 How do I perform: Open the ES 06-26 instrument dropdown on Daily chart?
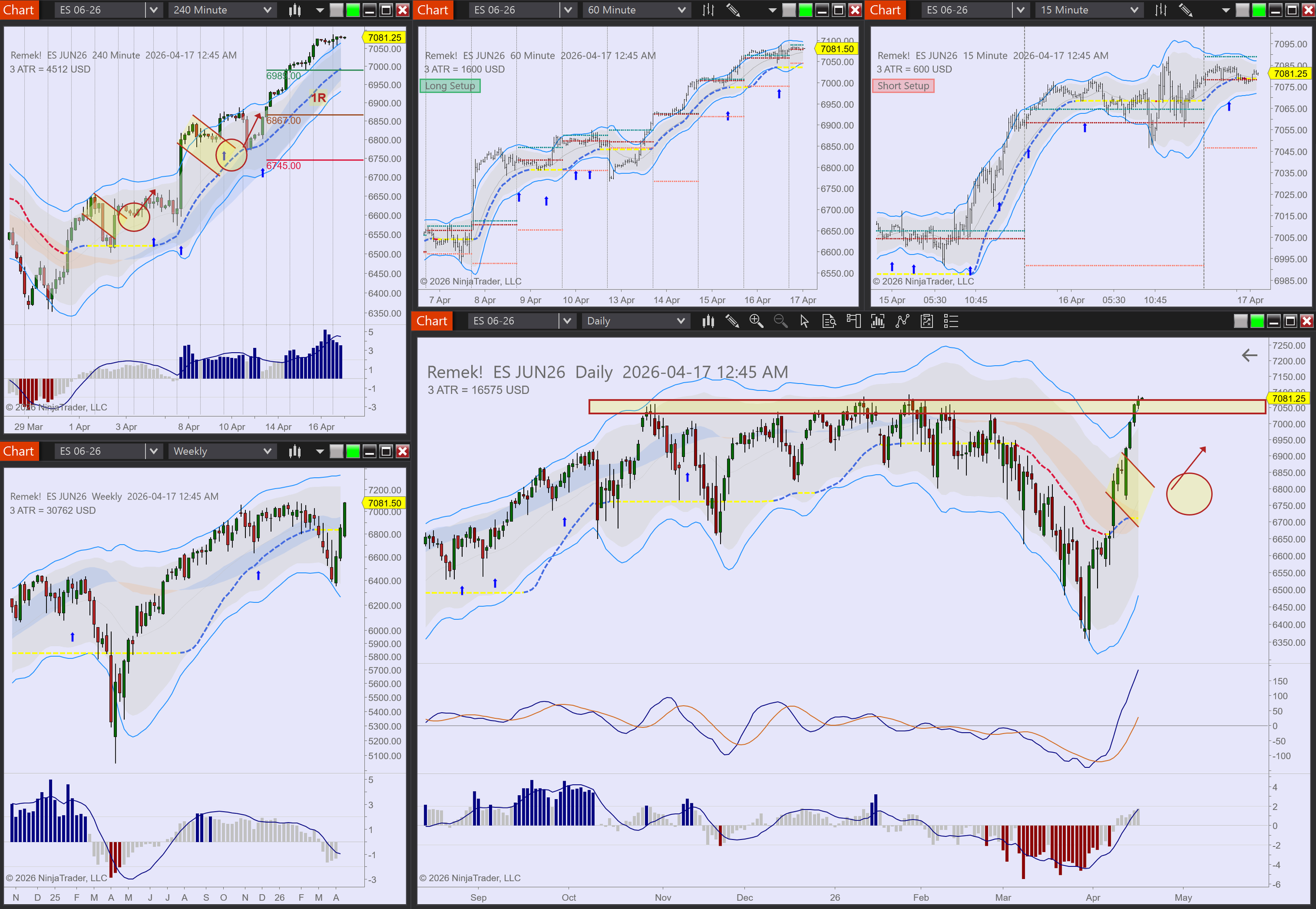click(566, 321)
